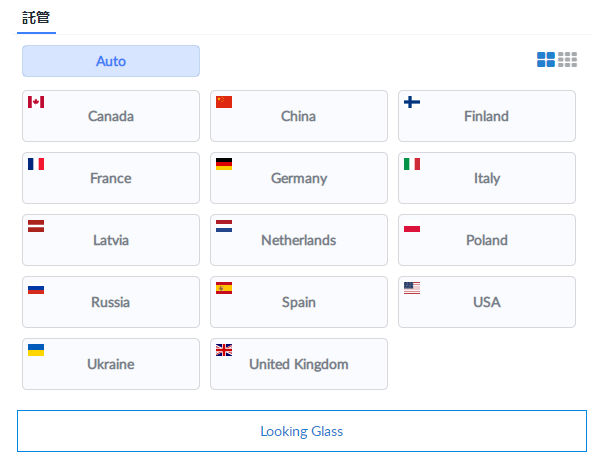Screen dimensions: 608x466
Task: Click the Canada flag icon
Action: click(x=36, y=102)
